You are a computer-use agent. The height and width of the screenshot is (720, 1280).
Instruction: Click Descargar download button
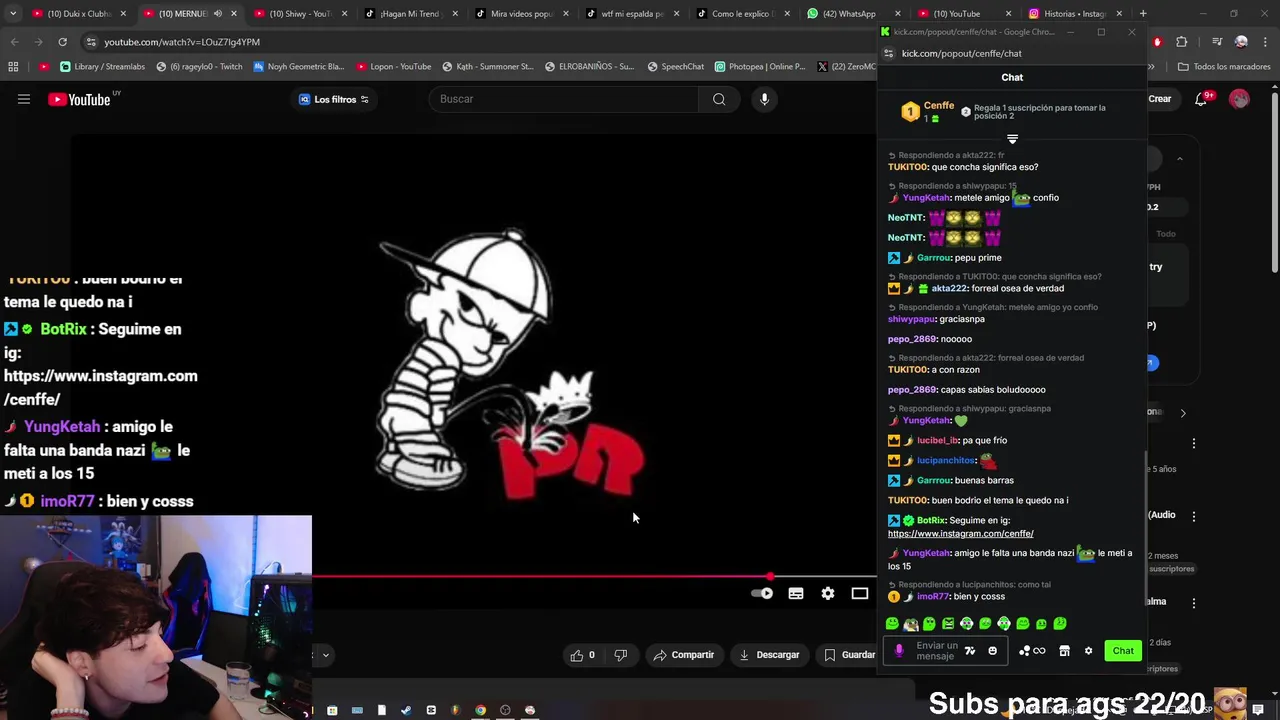pyautogui.click(x=769, y=655)
